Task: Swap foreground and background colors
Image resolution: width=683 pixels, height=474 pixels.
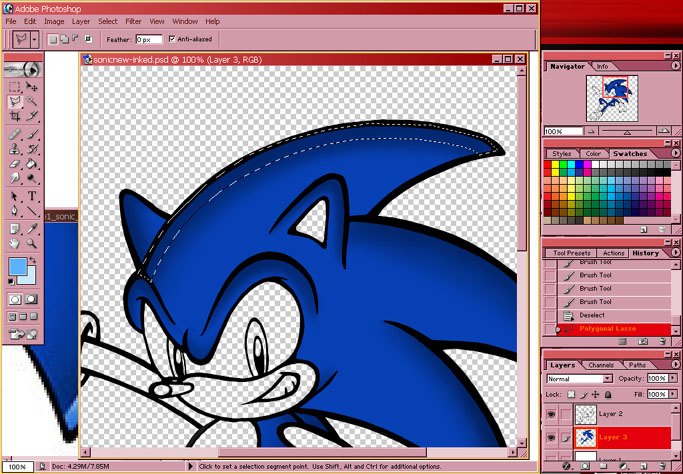Action: (x=32, y=261)
